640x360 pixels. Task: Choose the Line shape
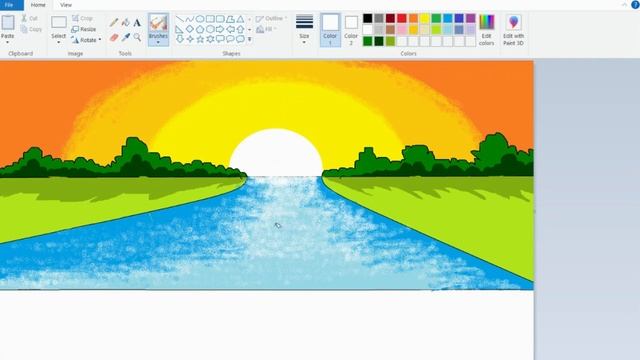tap(180, 19)
